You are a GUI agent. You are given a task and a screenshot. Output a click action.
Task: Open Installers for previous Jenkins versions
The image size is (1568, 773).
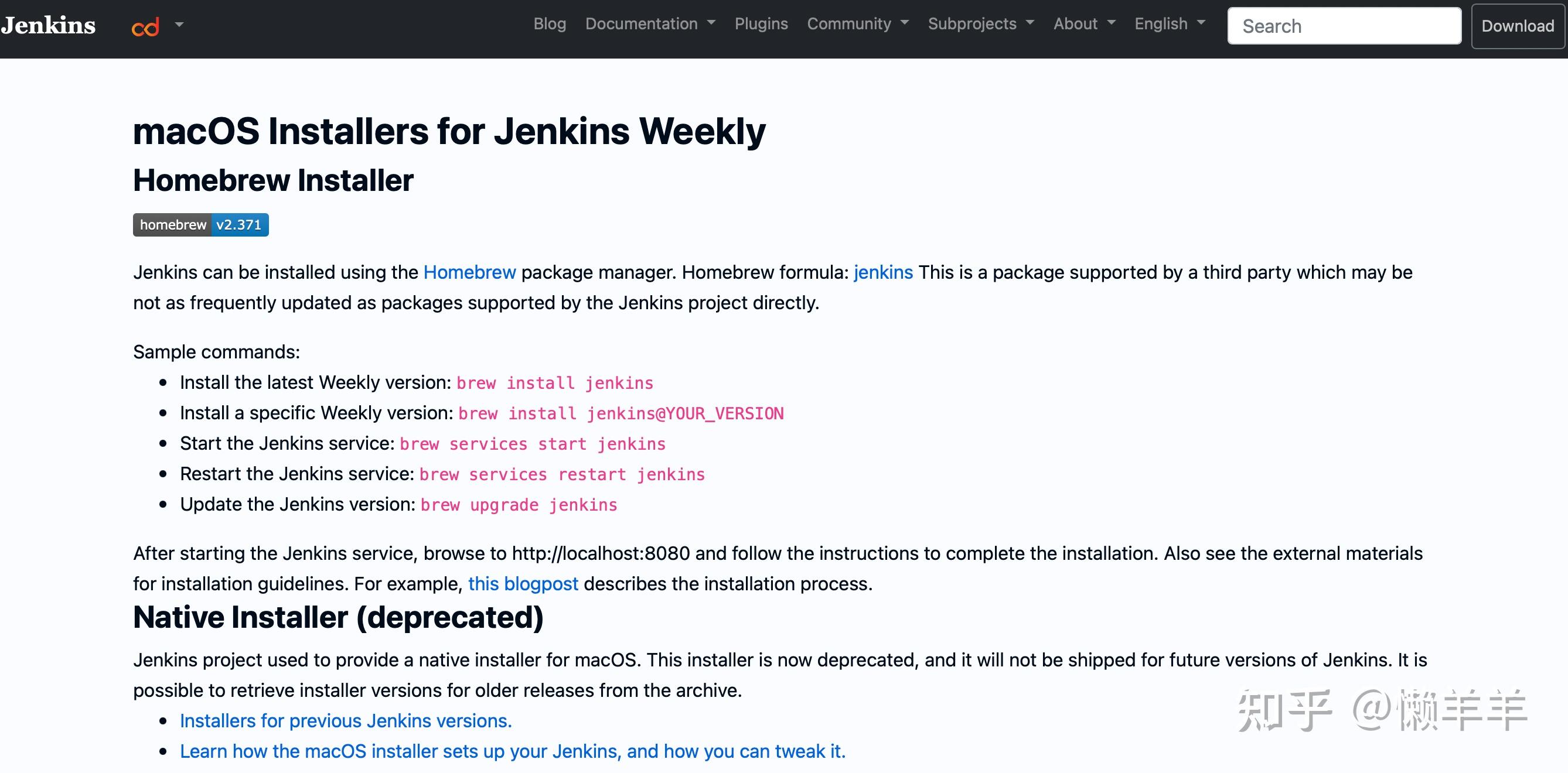pyautogui.click(x=345, y=721)
